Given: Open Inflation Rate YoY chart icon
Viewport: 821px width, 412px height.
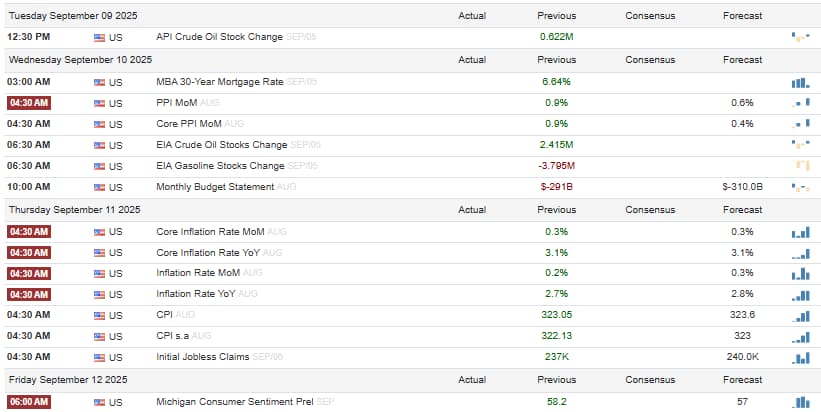Looking at the screenshot, I should click(x=801, y=295).
